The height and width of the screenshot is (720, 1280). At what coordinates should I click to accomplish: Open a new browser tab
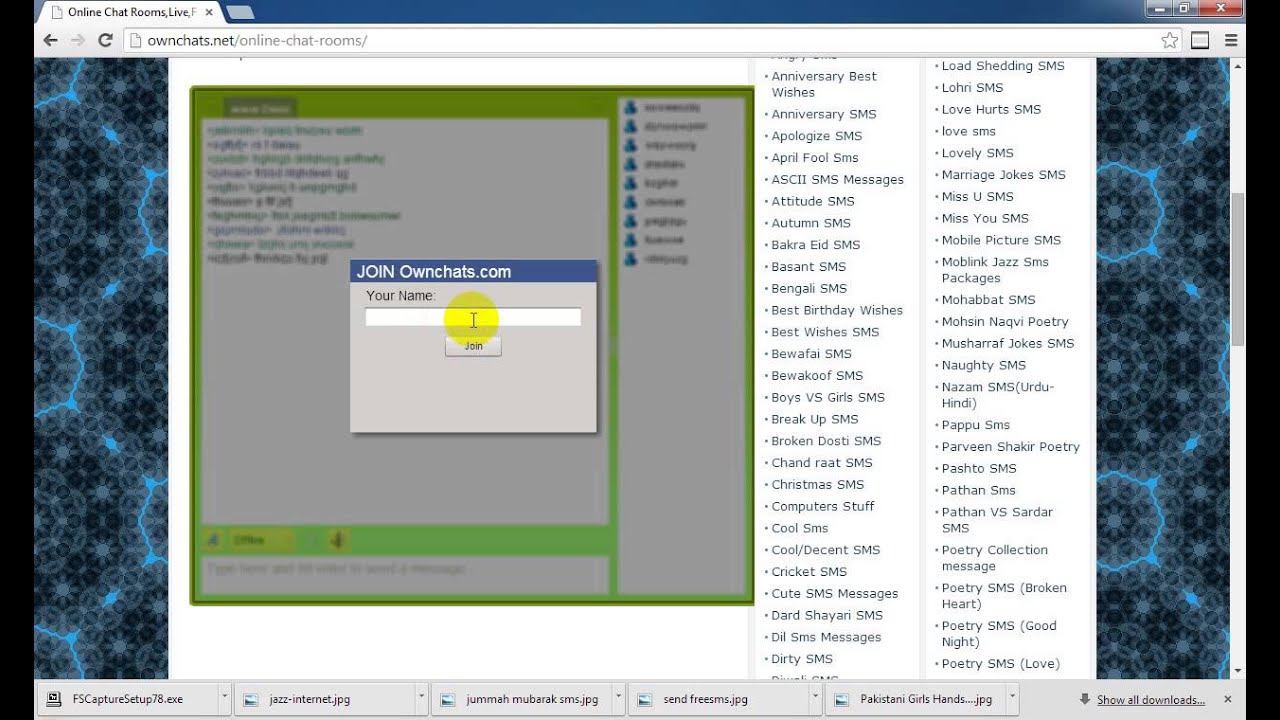239,12
